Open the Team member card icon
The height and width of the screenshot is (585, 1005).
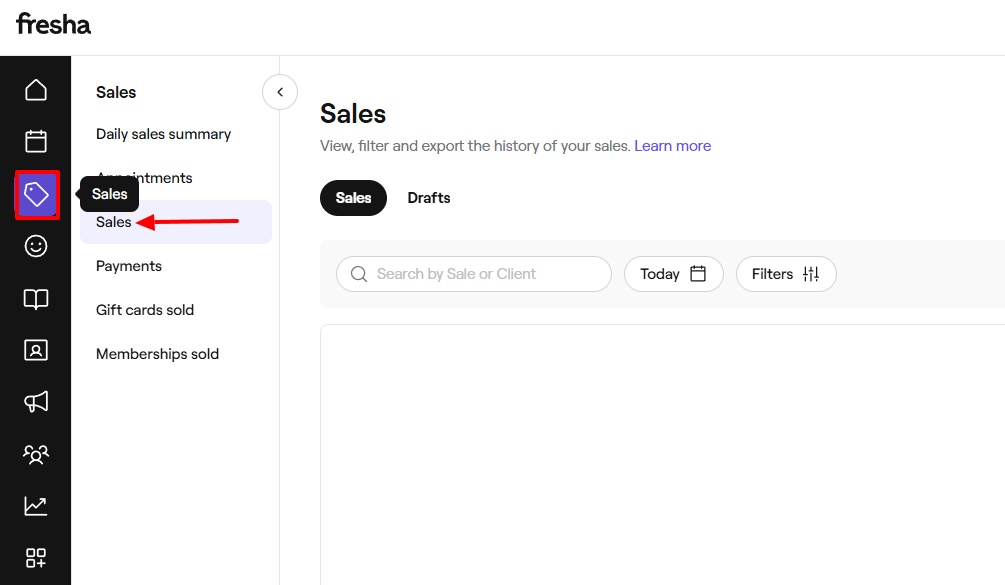[x=36, y=350]
